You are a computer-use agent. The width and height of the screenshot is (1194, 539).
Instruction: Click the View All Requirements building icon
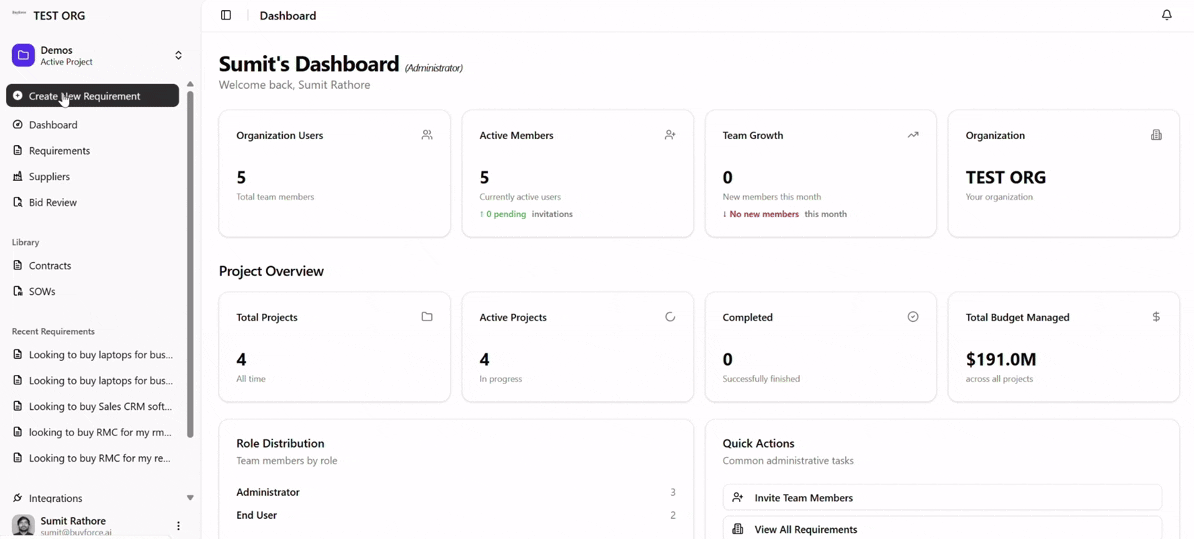coord(737,529)
